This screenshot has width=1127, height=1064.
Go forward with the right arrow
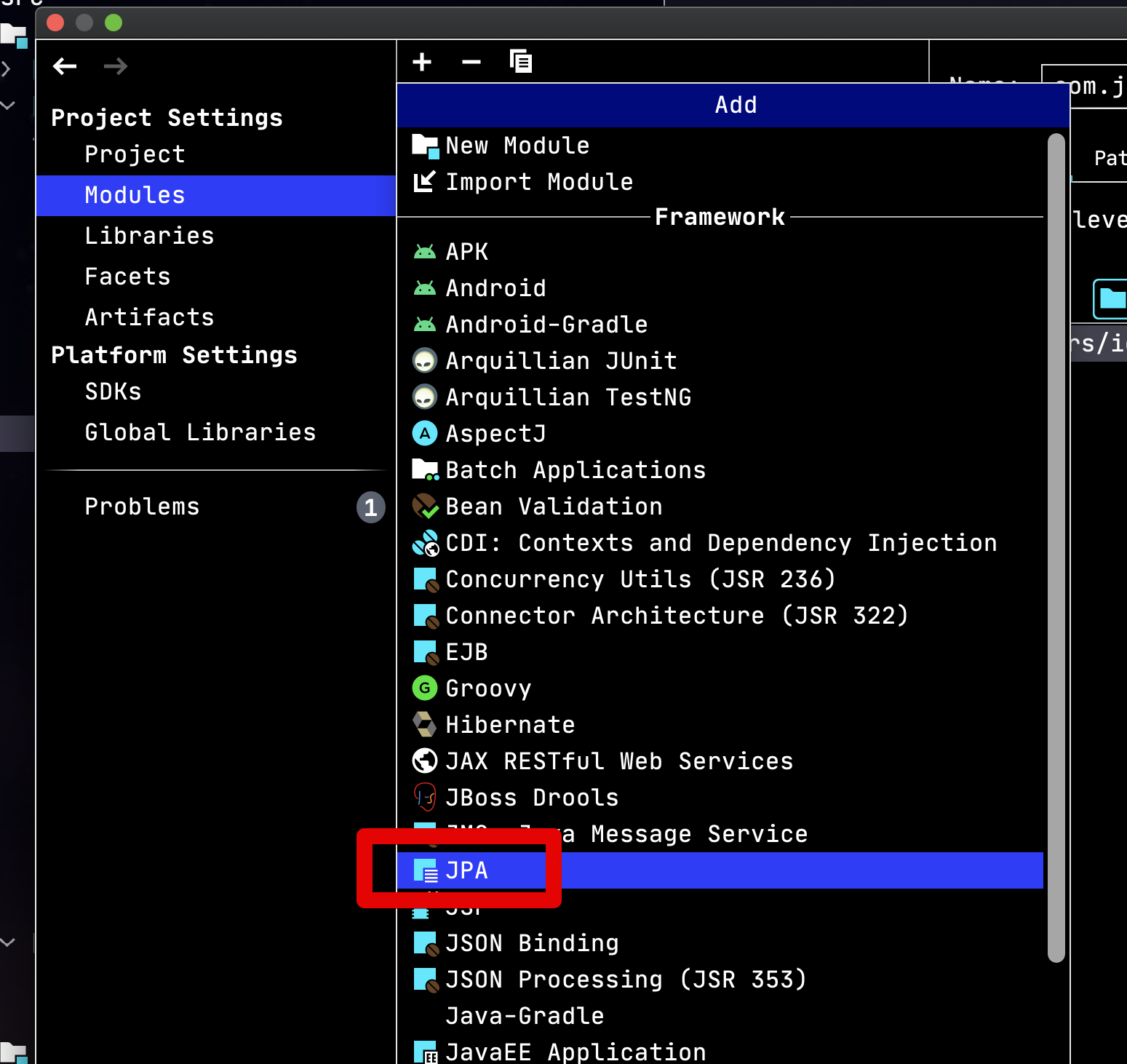pyautogui.click(x=116, y=66)
